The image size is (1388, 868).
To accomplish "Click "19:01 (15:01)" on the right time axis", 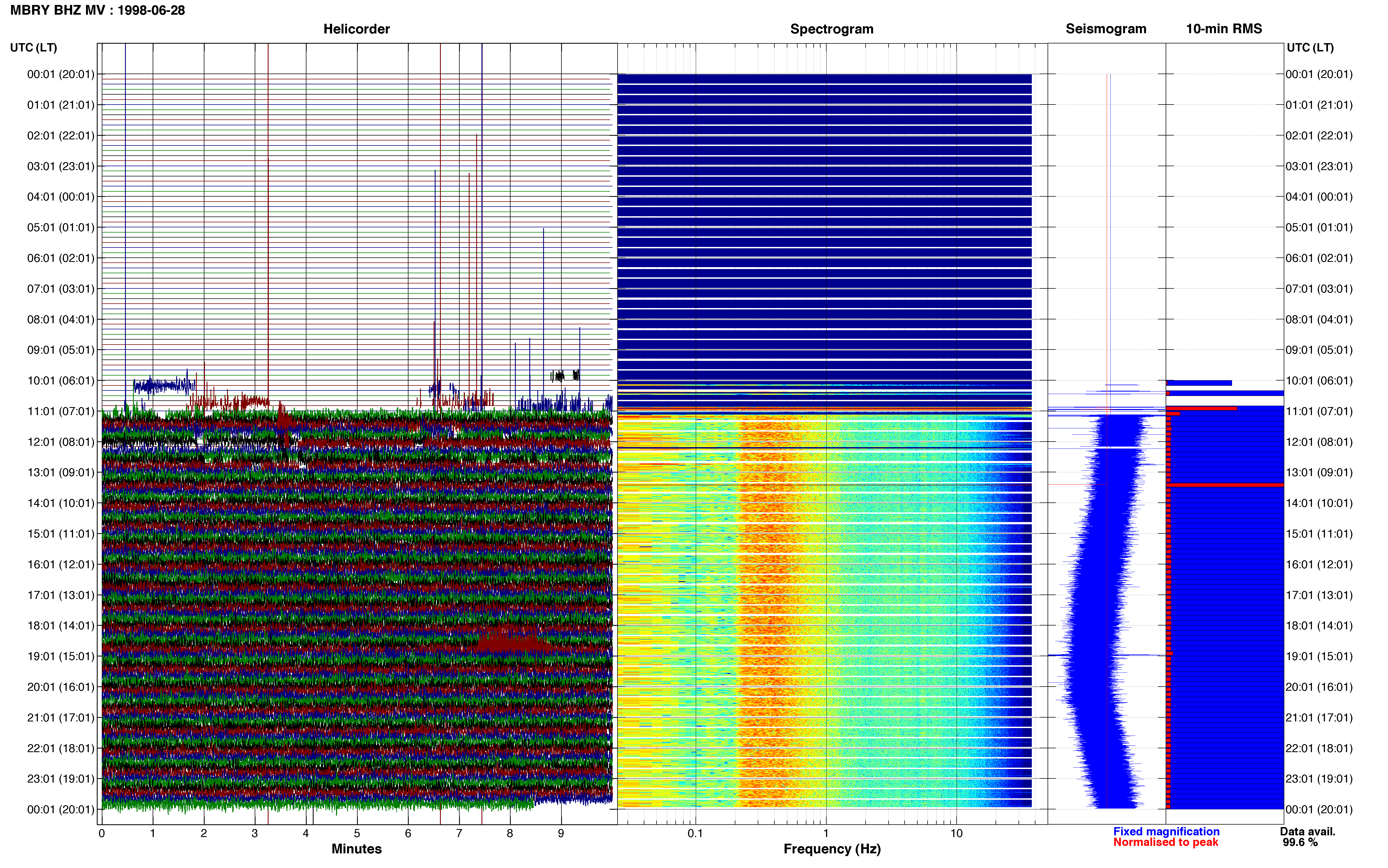I will (1319, 656).
